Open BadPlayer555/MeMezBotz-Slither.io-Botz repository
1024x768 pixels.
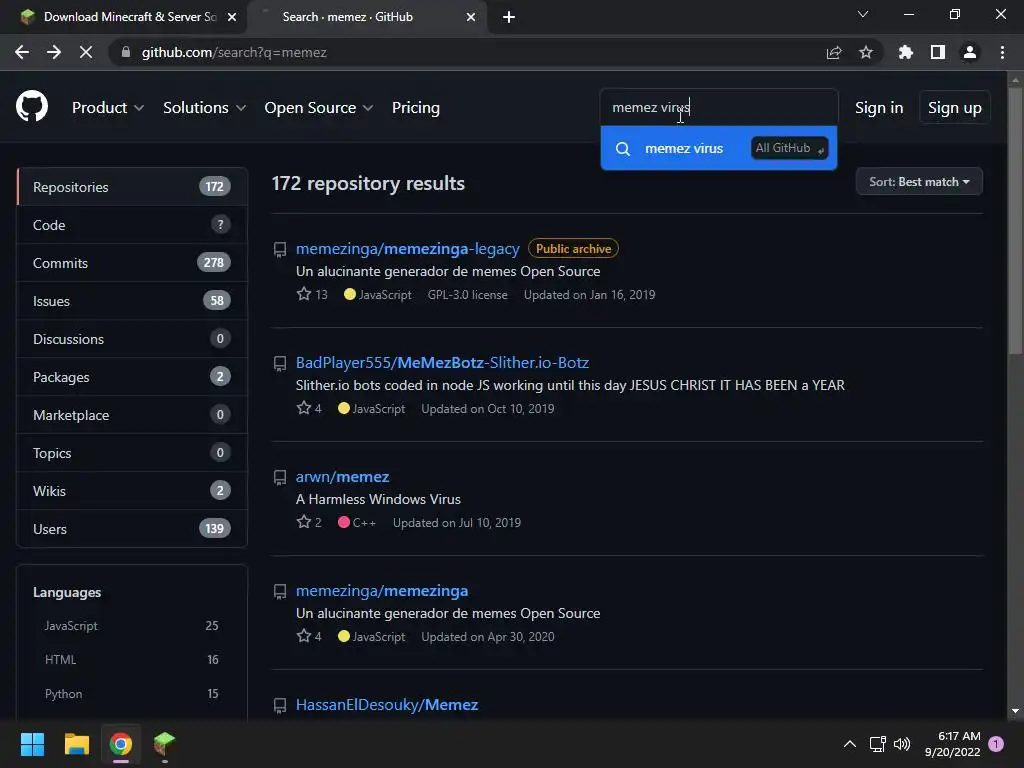pyautogui.click(x=442, y=362)
